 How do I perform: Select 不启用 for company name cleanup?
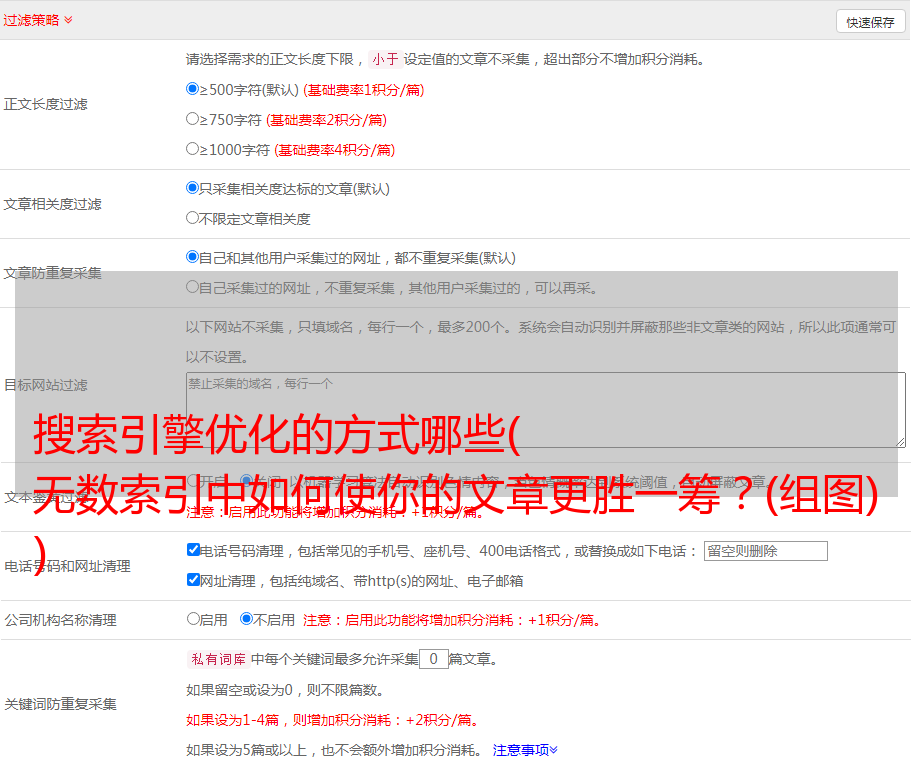[x=246, y=619]
